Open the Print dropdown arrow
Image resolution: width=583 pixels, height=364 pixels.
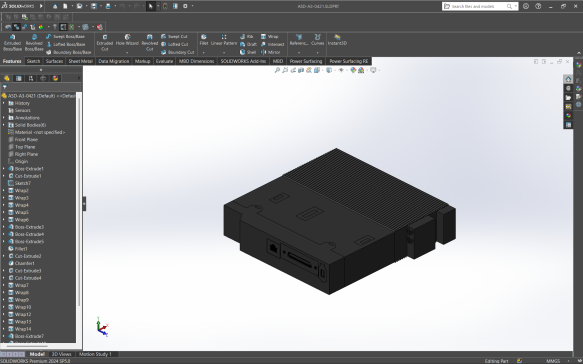[x=115, y=6]
